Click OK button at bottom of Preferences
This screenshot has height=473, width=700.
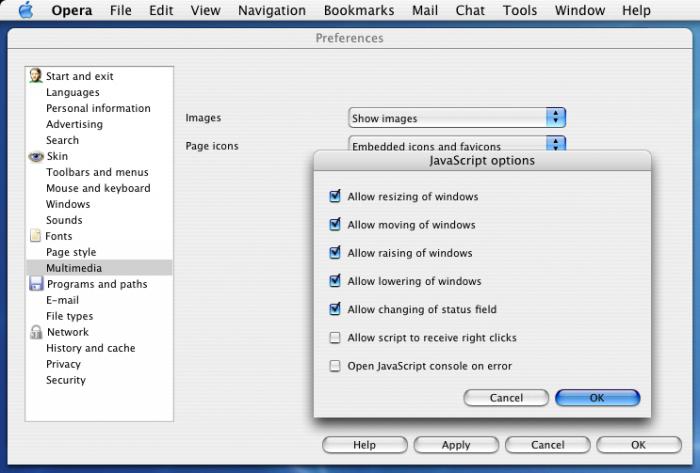pos(638,445)
